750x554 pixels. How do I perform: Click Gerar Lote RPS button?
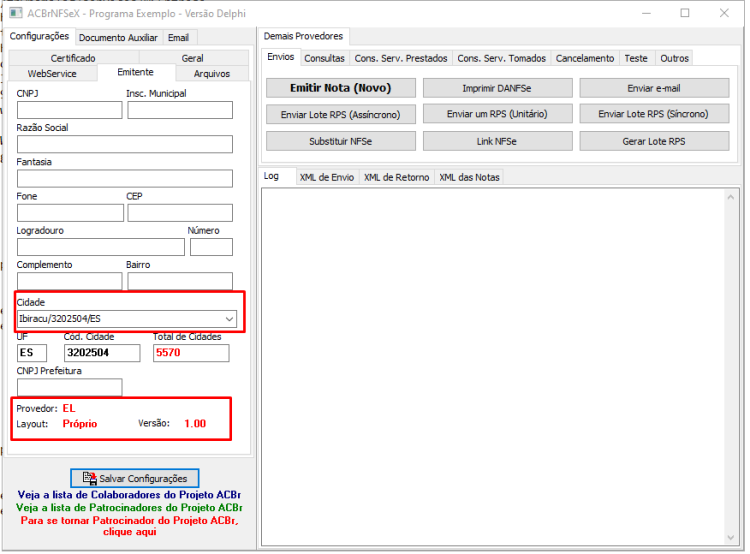coord(654,141)
